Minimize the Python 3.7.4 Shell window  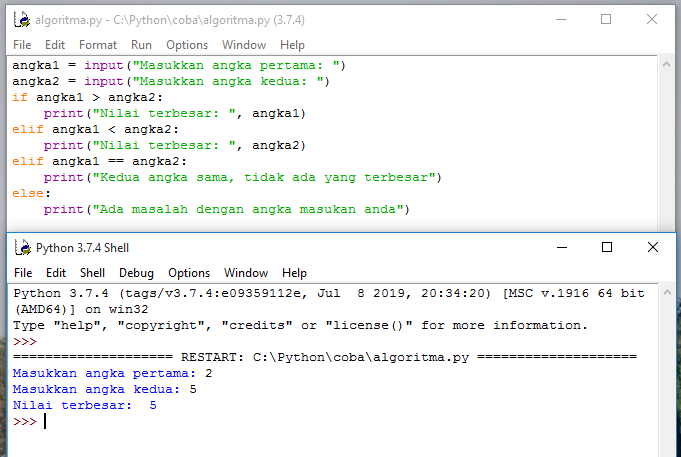(562, 247)
